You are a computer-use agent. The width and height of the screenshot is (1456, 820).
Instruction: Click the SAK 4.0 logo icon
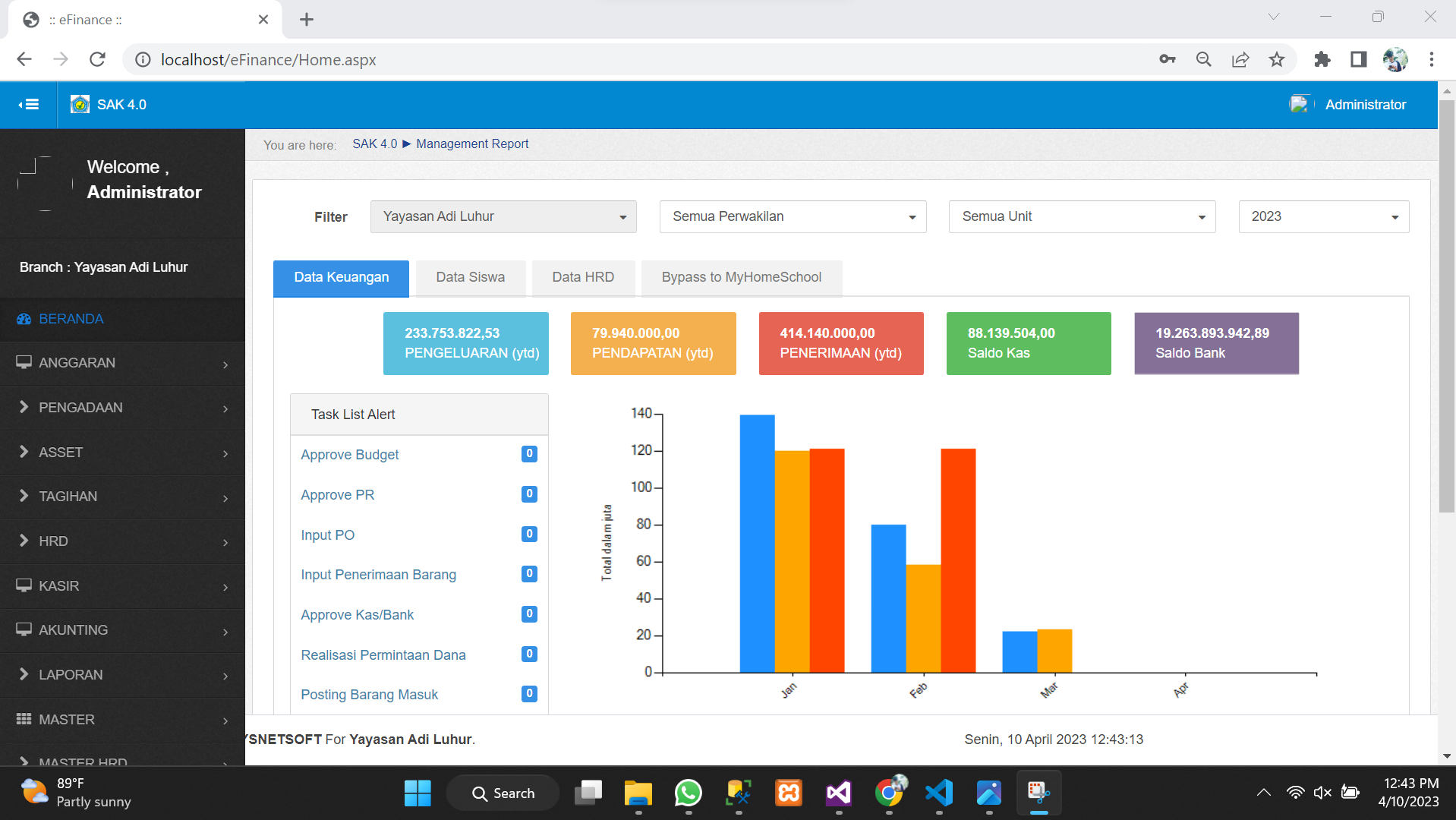79,104
